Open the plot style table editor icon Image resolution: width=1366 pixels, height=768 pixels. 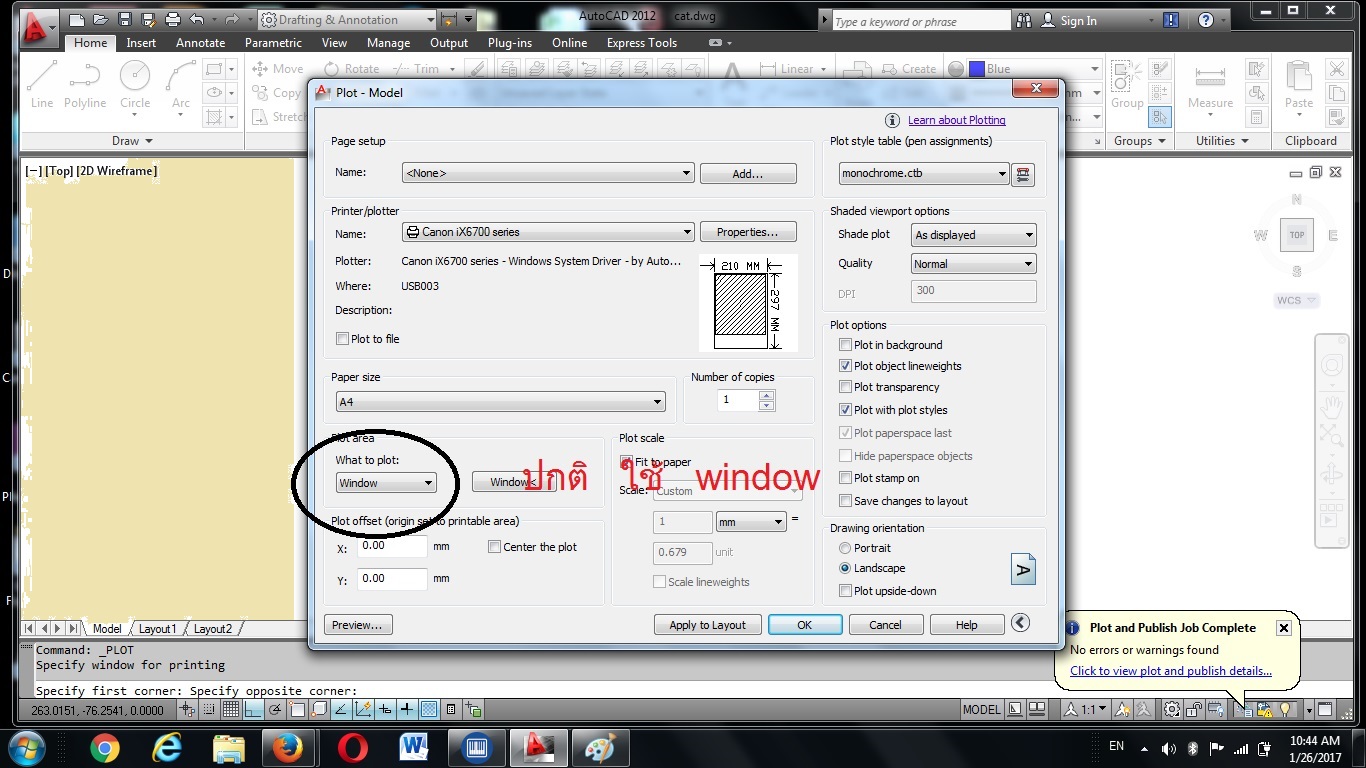(x=1022, y=174)
